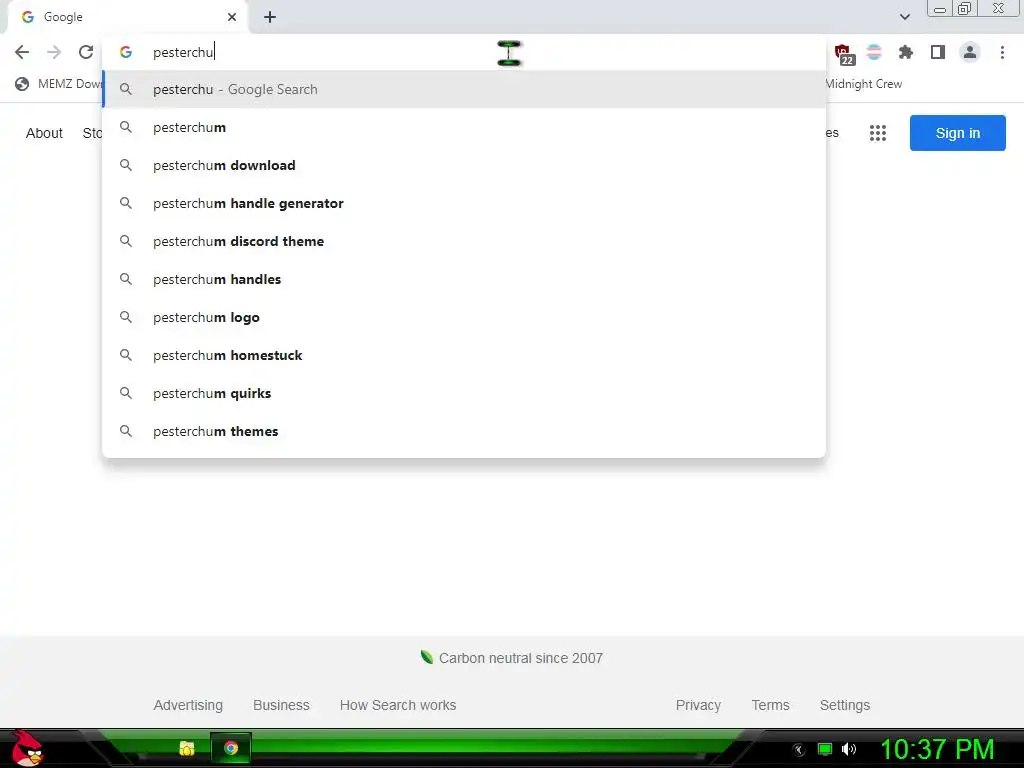Choose the pesterchu - Google Search suggestion
Viewport: 1024px width, 768px height.
(x=464, y=89)
